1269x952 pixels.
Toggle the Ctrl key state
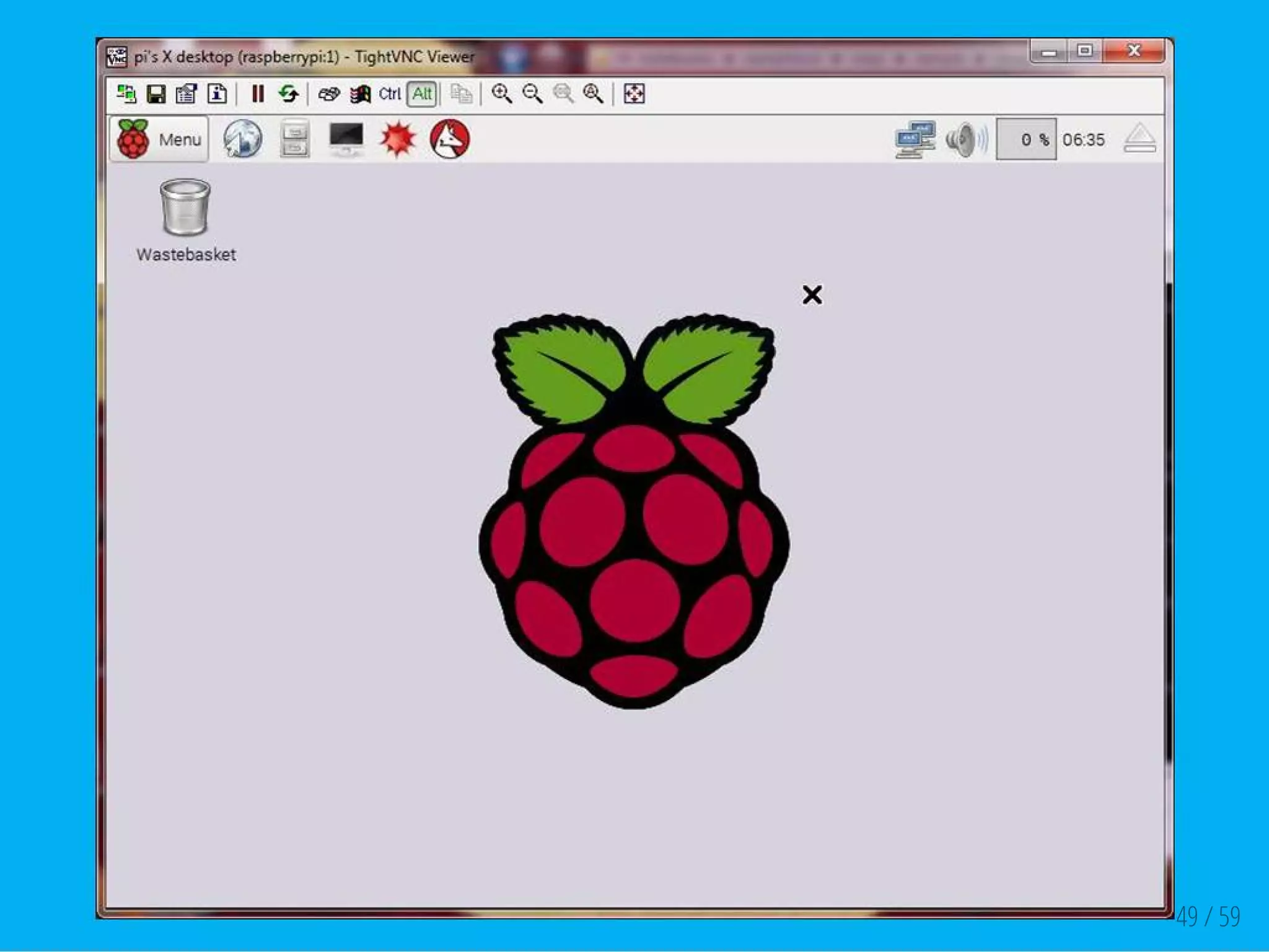point(390,94)
